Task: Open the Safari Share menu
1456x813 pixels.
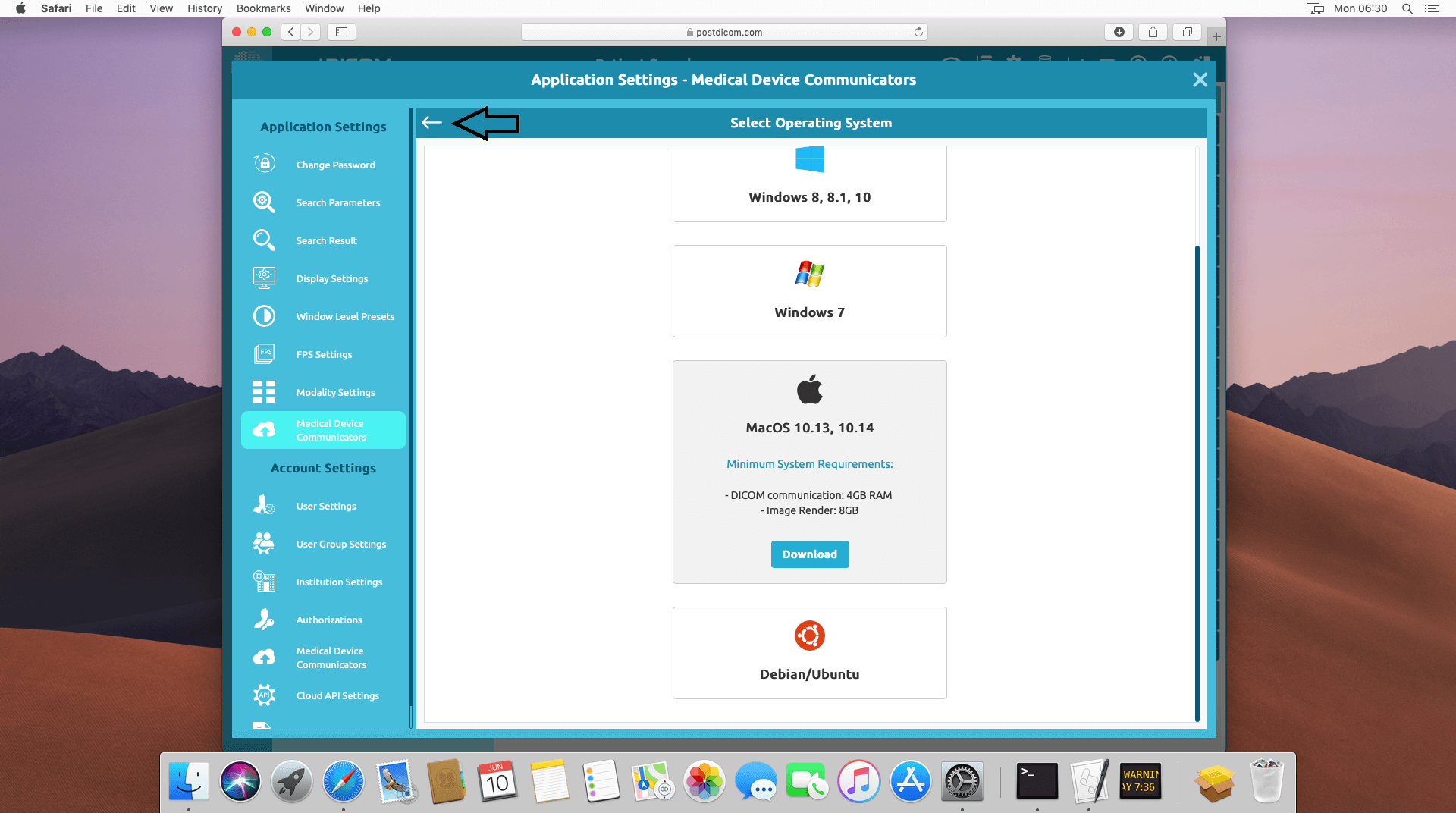Action: 1153,32
